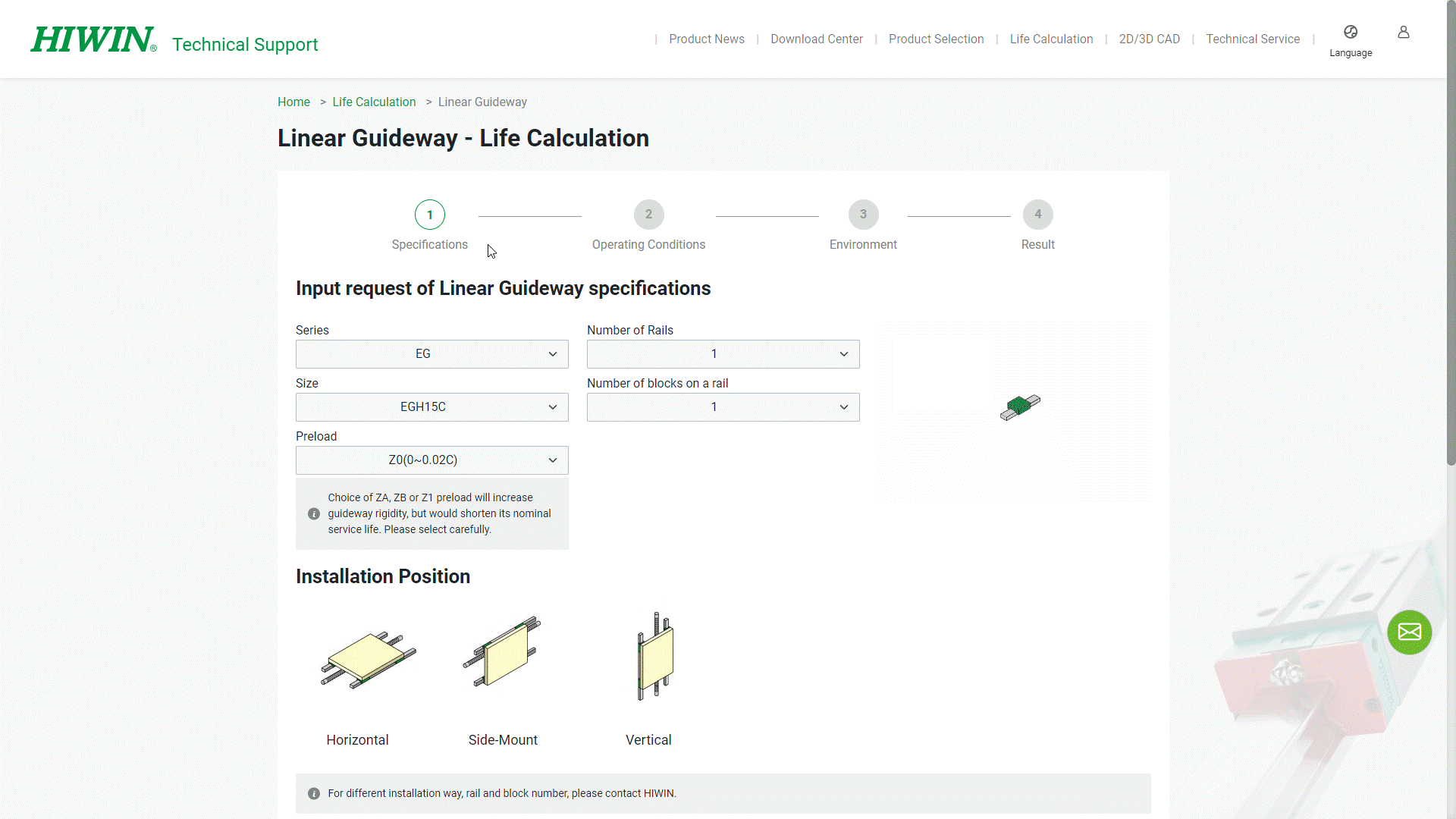Open the green mail contact button

coord(1409,632)
